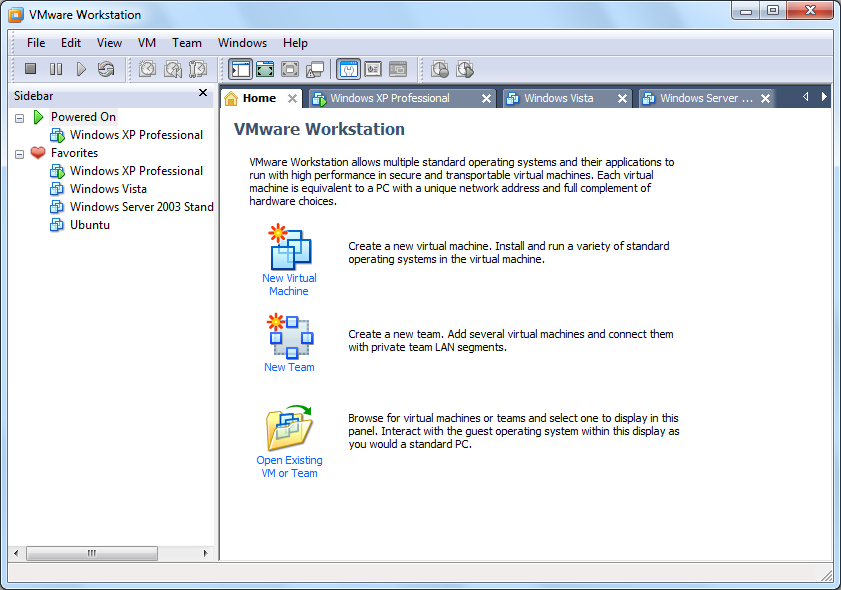This screenshot has height=590, width=841.
Task: Click the sidebar scrollbar left arrow
Action: tap(16, 553)
